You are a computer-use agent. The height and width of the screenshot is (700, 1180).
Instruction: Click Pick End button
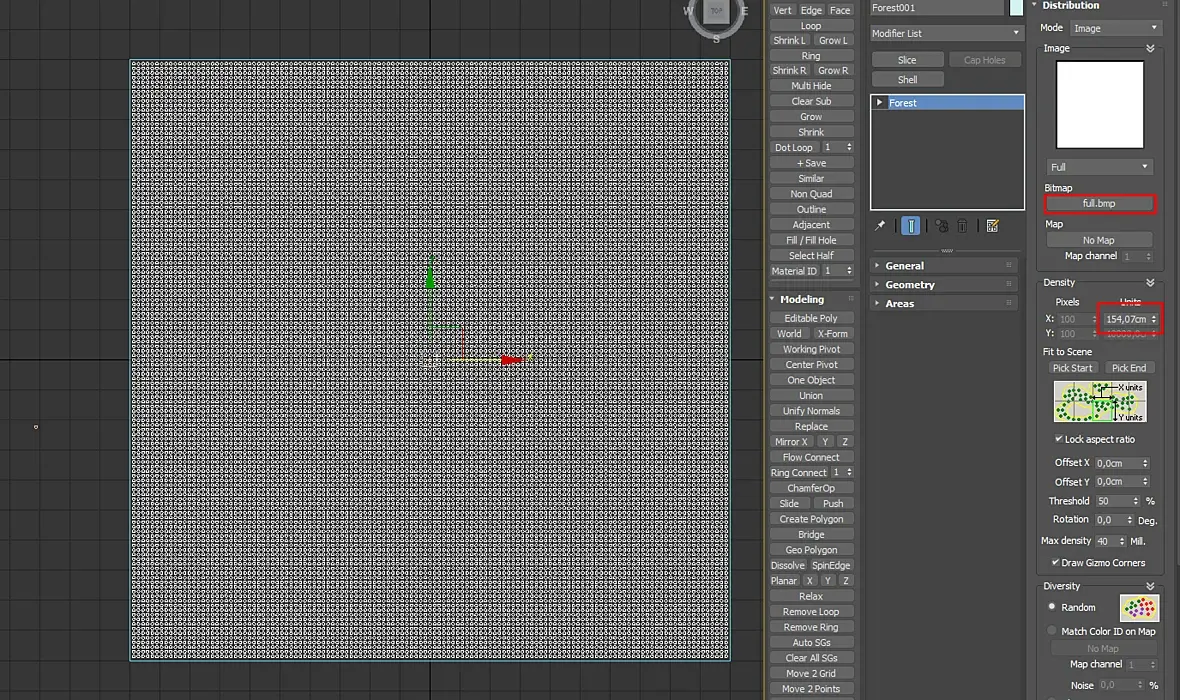click(1129, 368)
